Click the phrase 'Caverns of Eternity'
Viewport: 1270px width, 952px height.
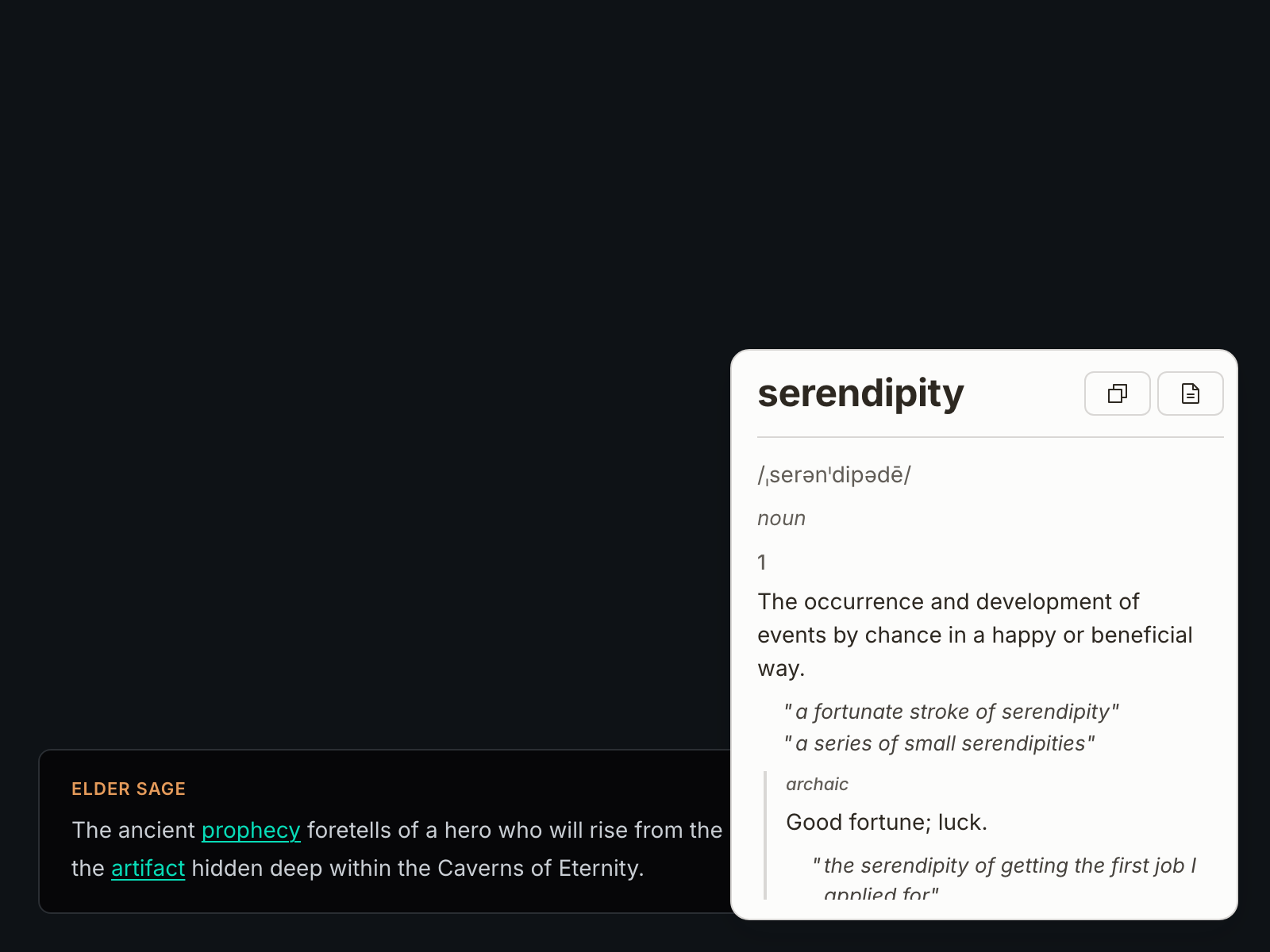tap(541, 868)
